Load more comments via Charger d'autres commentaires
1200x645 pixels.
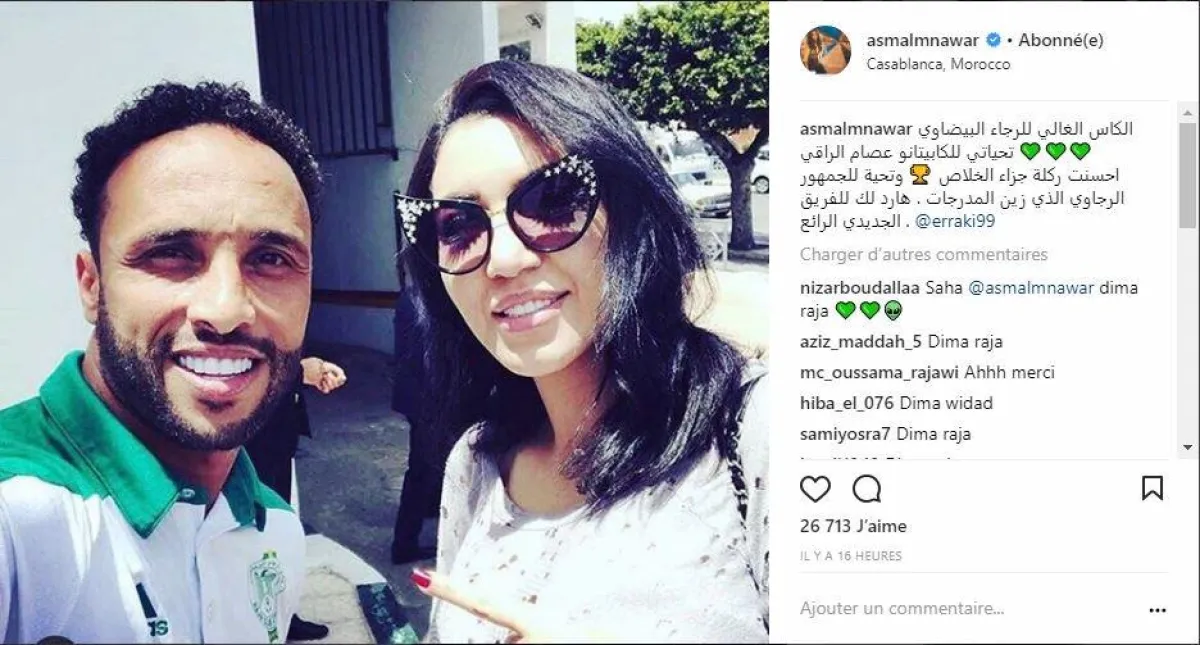point(924,255)
